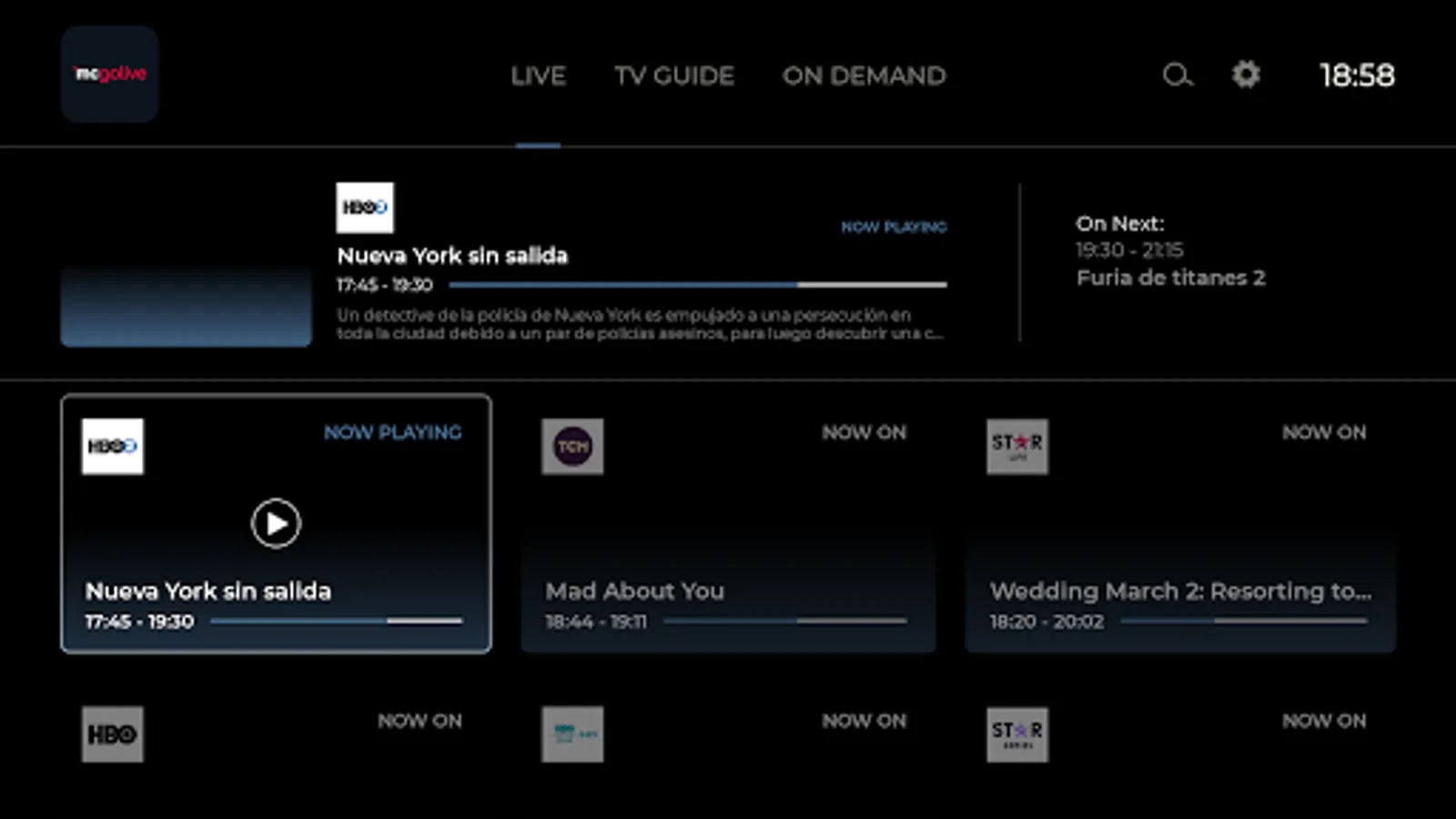The image size is (1456, 819).
Task: Click NOW ON beside the bottom-row Star Series logo
Action: (1324, 721)
